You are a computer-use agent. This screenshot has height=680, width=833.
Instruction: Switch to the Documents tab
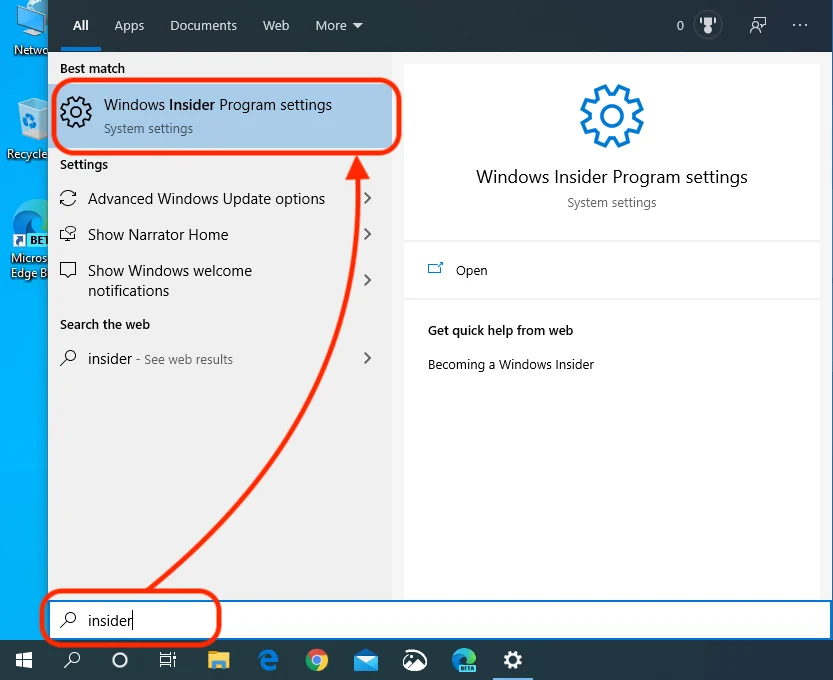tap(203, 26)
